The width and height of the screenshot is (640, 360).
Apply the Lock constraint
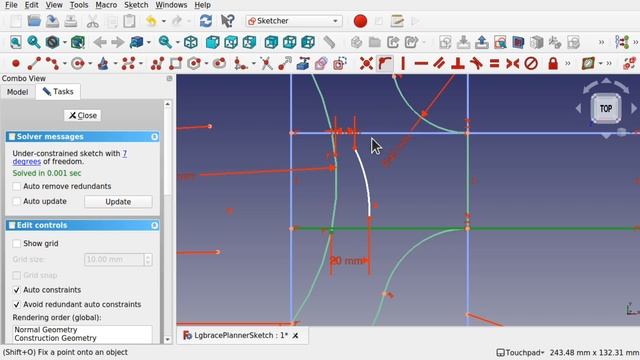click(553, 63)
